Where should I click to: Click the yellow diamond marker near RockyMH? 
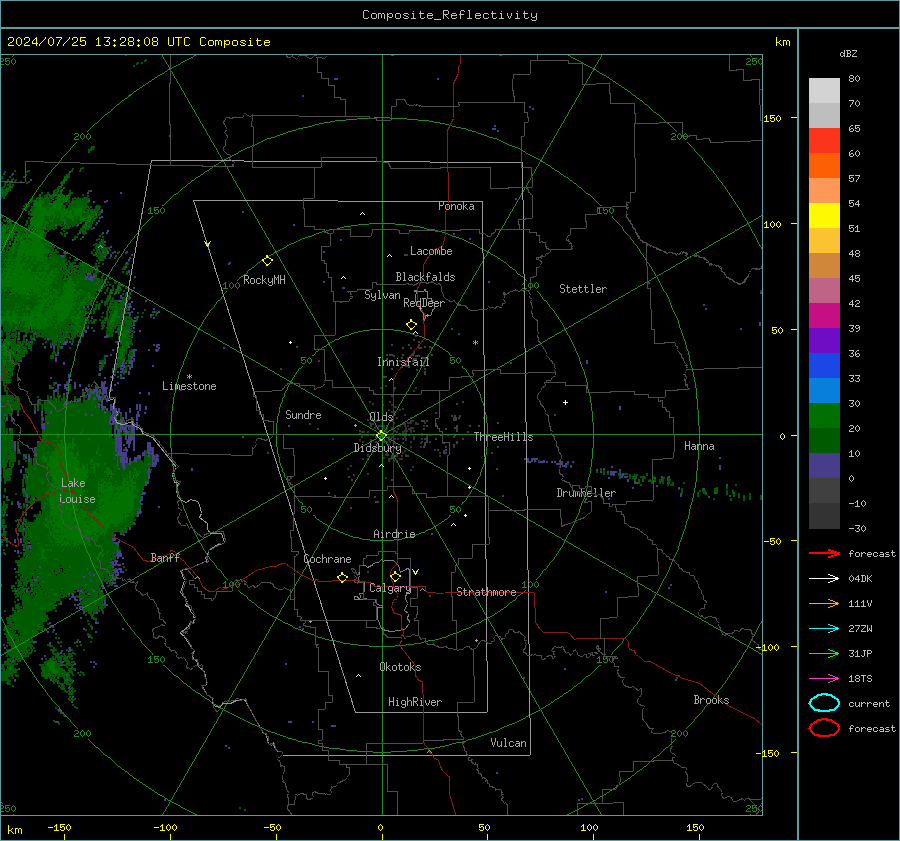(x=267, y=261)
